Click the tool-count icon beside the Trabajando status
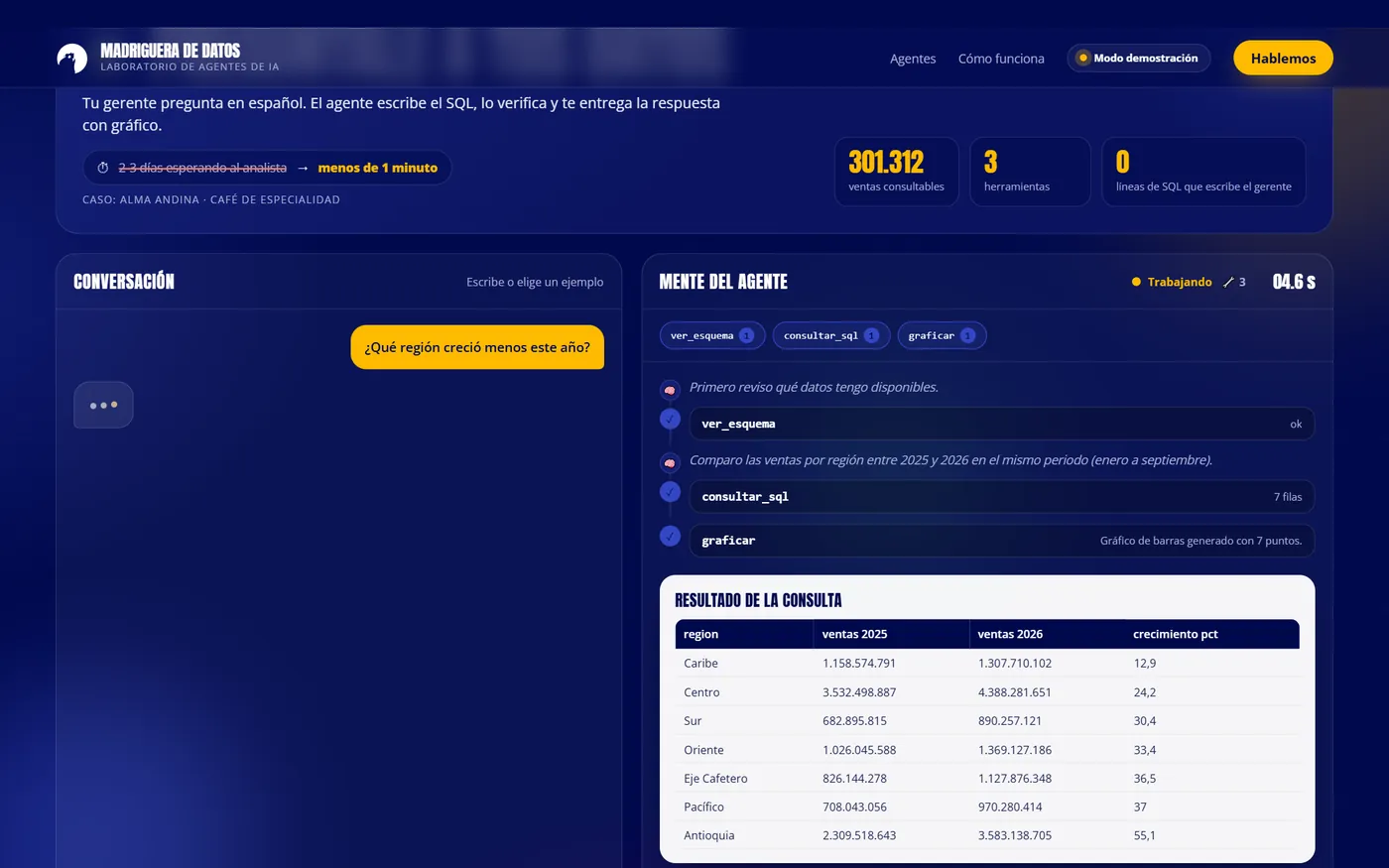This screenshot has height=868, width=1389. 1228,282
